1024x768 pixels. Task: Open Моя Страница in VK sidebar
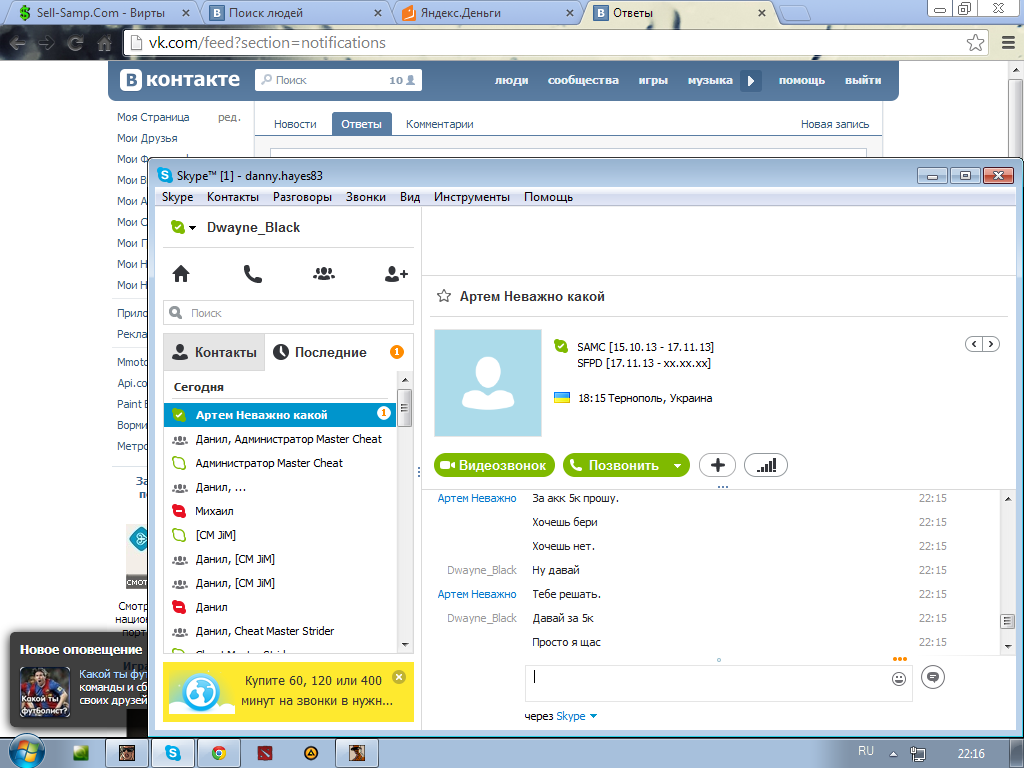tap(153, 118)
